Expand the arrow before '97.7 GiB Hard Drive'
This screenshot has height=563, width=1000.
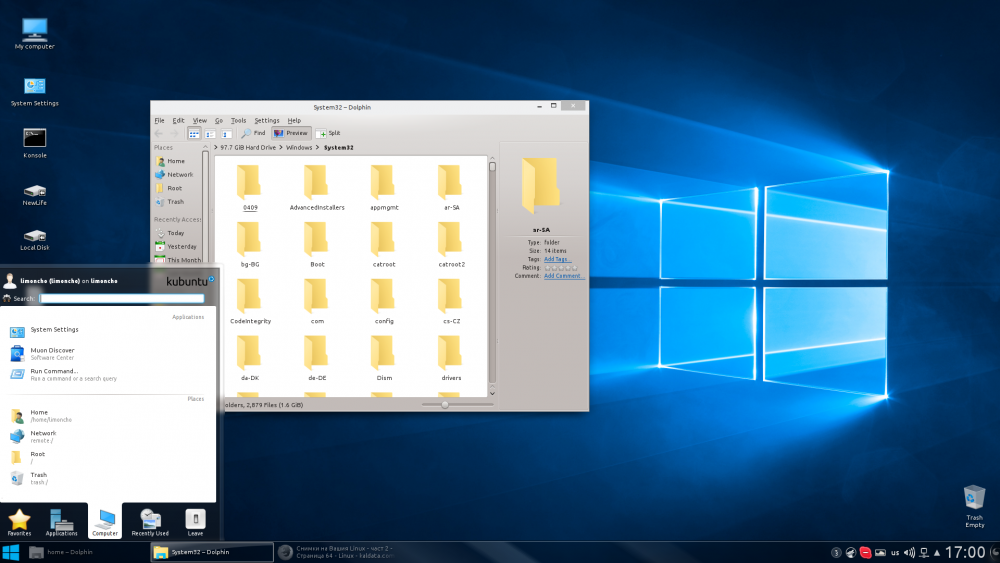pos(216,148)
